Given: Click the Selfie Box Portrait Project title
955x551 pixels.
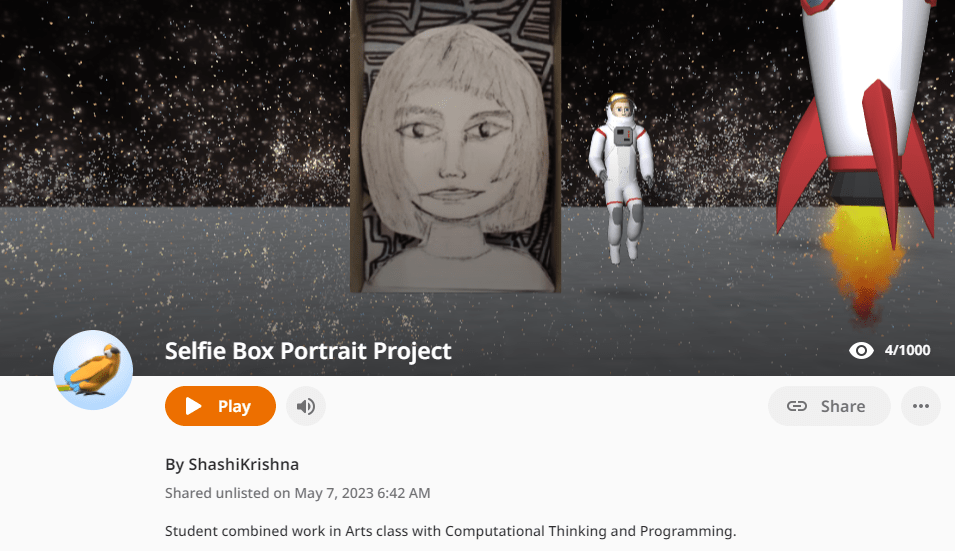Looking at the screenshot, I should 308,351.
